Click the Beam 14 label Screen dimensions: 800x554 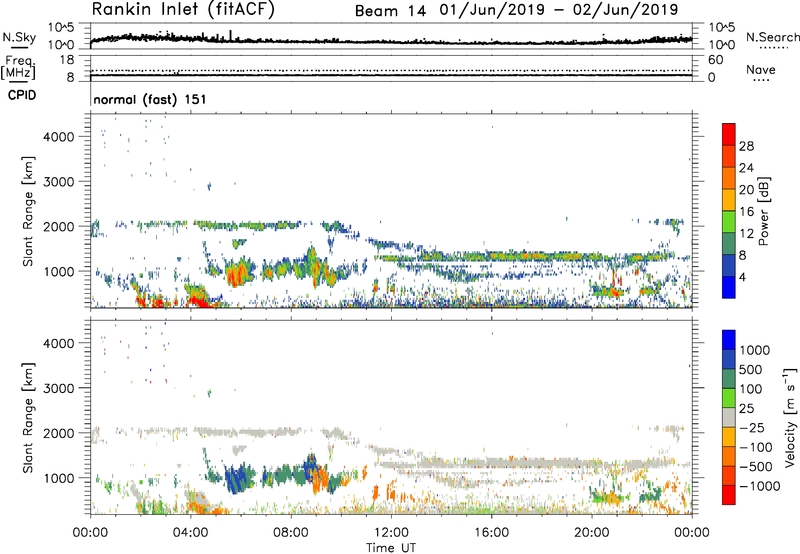click(x=390, y=11)
